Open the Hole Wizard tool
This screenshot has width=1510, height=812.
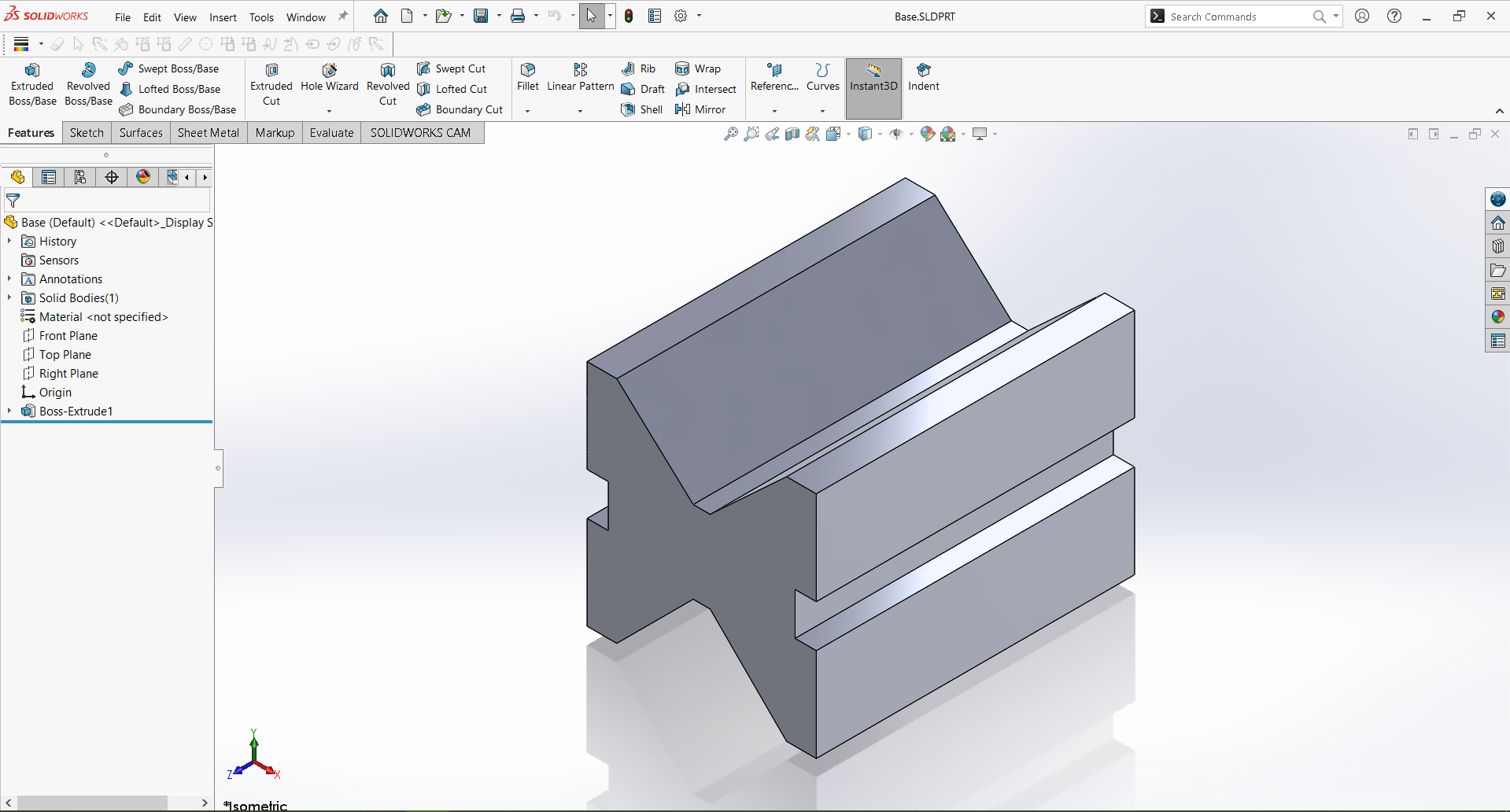click(x=329, y=78)
